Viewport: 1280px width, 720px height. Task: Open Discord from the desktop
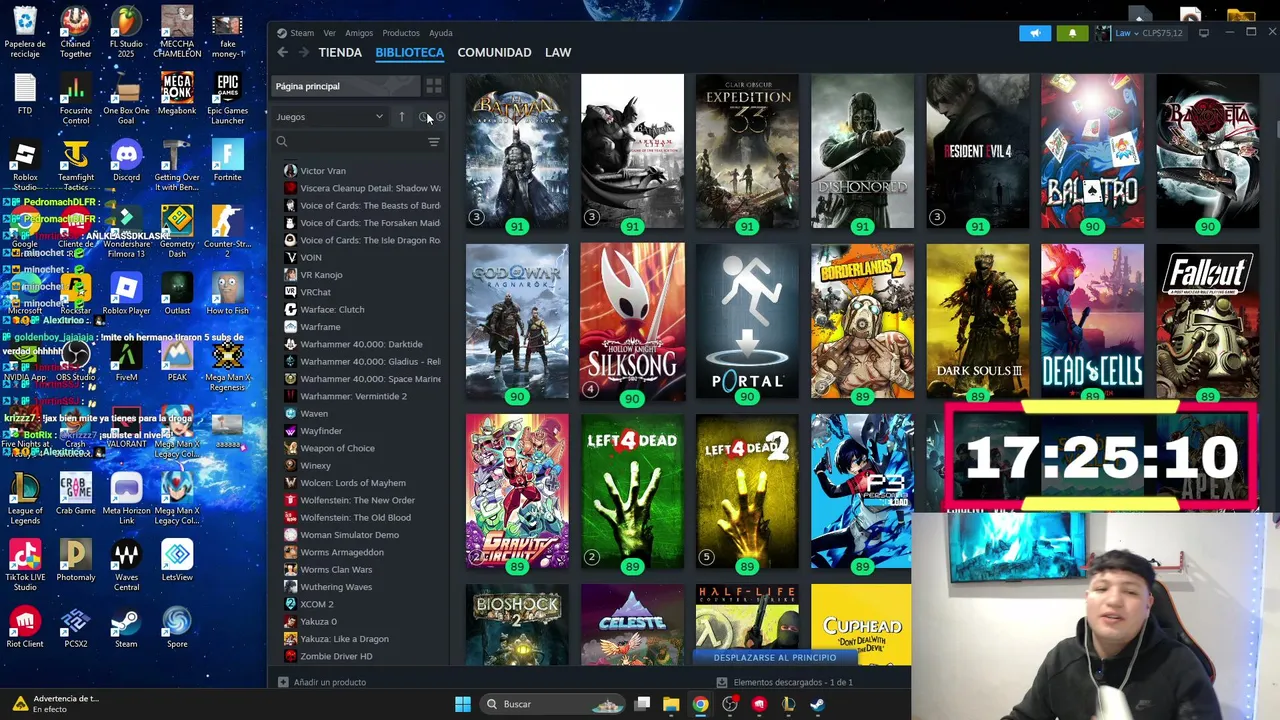(126, 160)
